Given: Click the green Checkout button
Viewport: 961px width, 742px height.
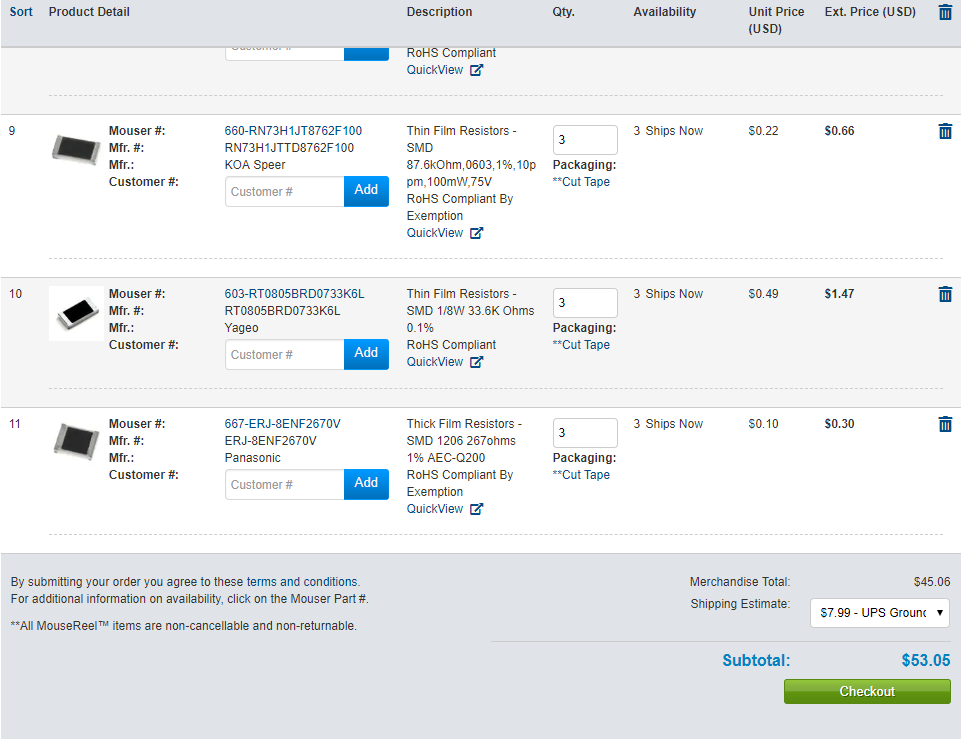Looking at the screenshot, I should [x=867, y=691].
